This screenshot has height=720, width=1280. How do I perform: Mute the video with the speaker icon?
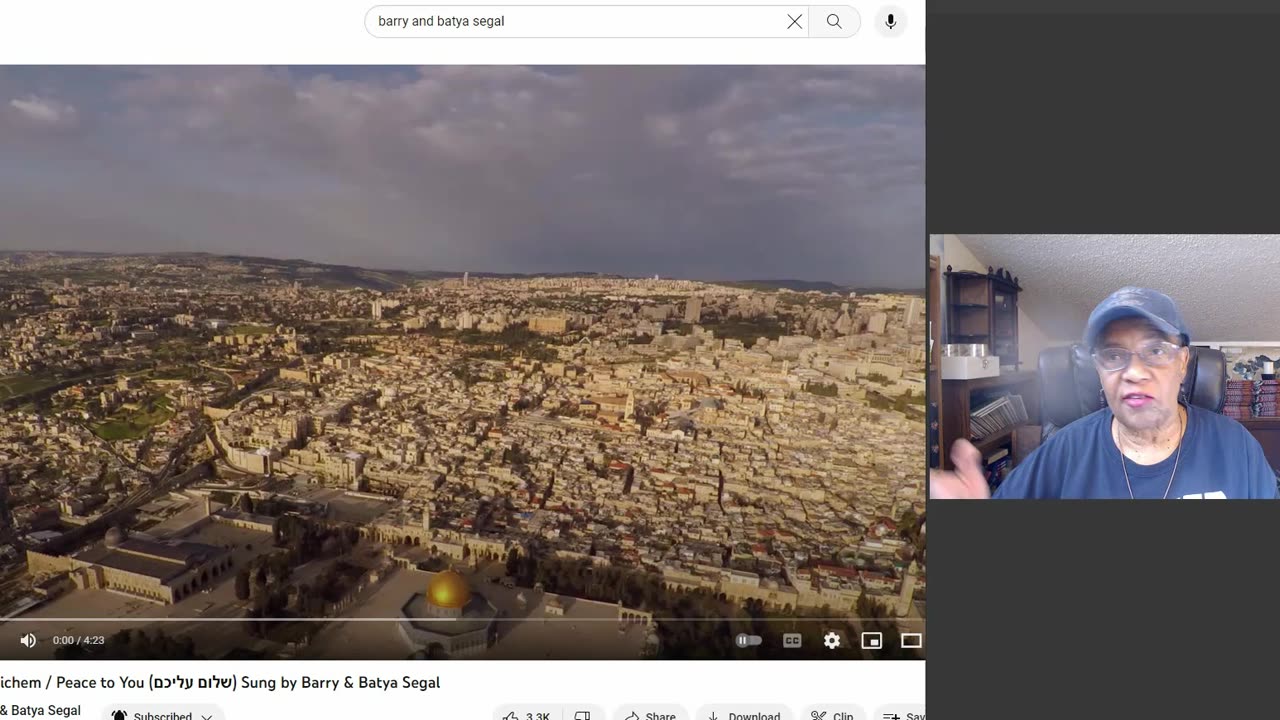pyautogui.click(x=28, y=640)
